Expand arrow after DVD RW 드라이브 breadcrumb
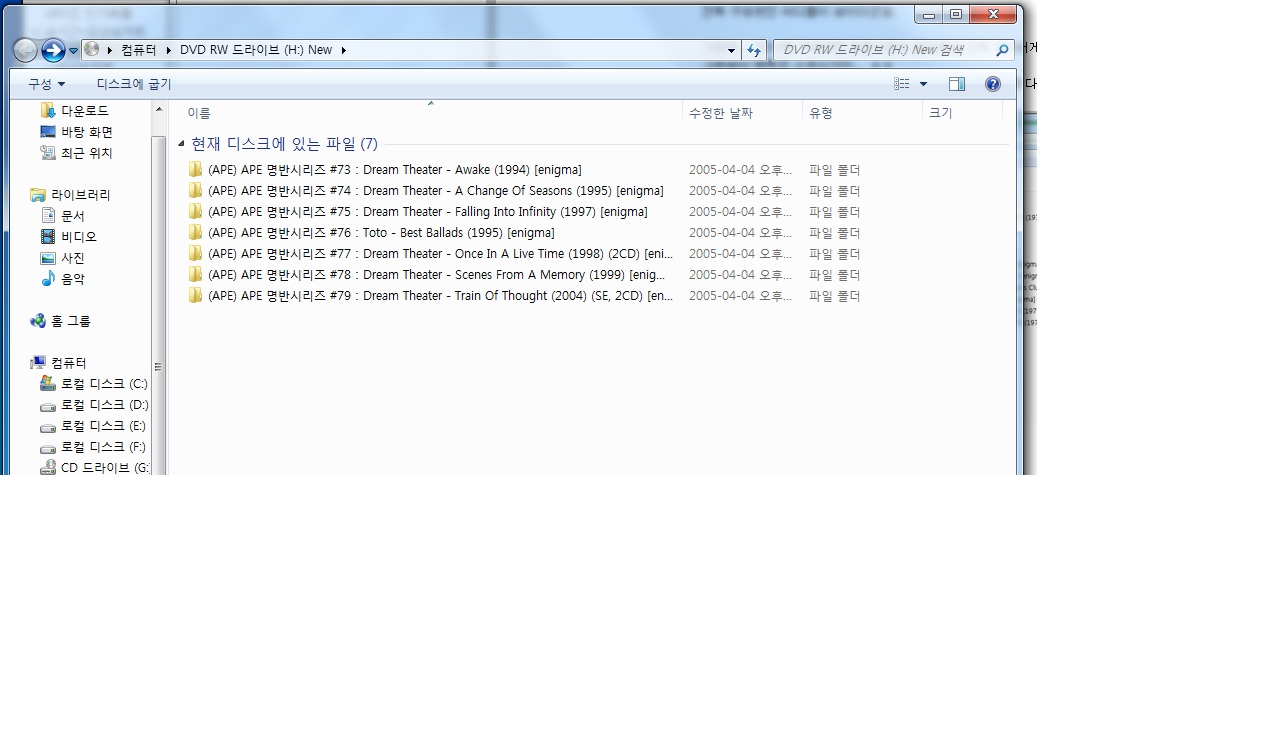 click(x=343, y=50)
